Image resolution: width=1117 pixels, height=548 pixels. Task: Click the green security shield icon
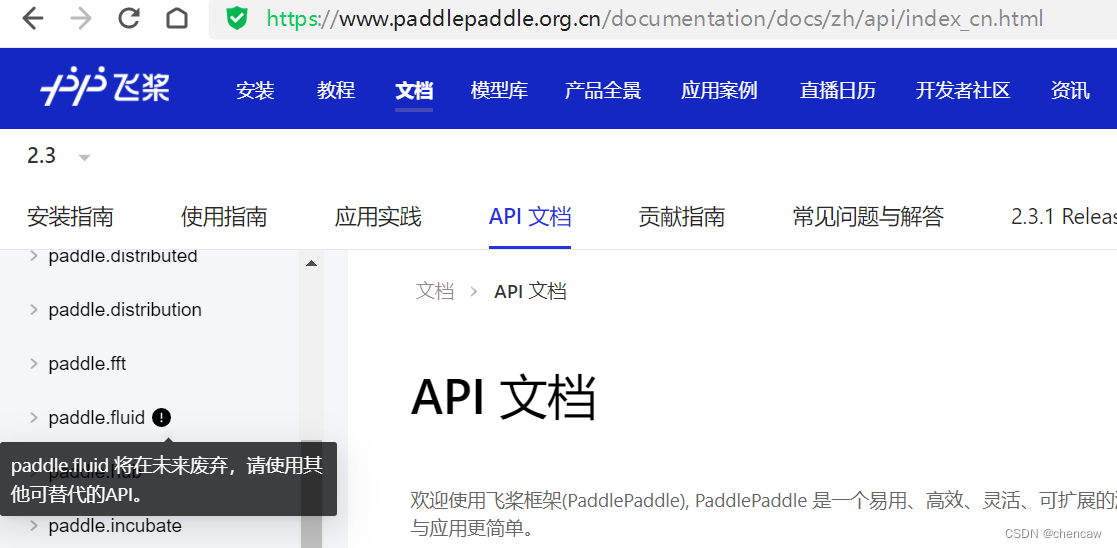click(237, 19)
